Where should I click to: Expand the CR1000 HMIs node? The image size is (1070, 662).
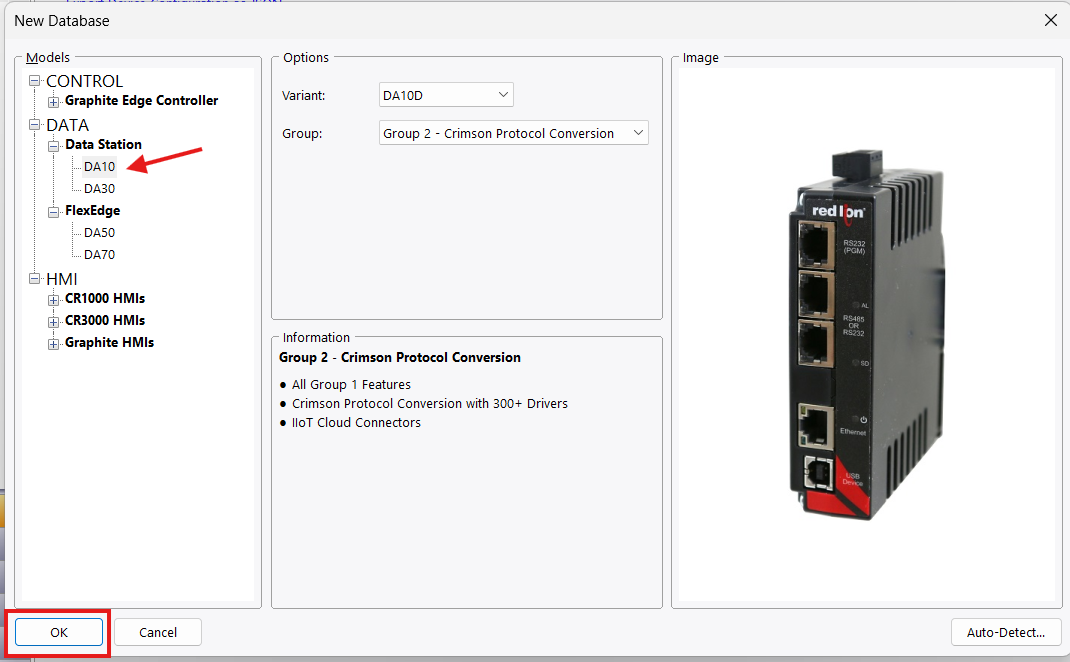point(54,299)
